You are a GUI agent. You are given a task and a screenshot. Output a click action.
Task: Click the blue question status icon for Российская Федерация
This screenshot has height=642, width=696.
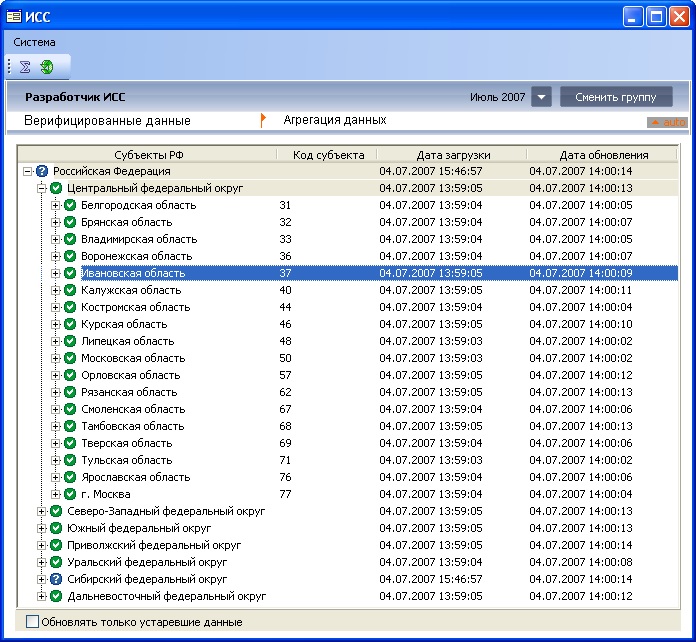pos(42,171)
